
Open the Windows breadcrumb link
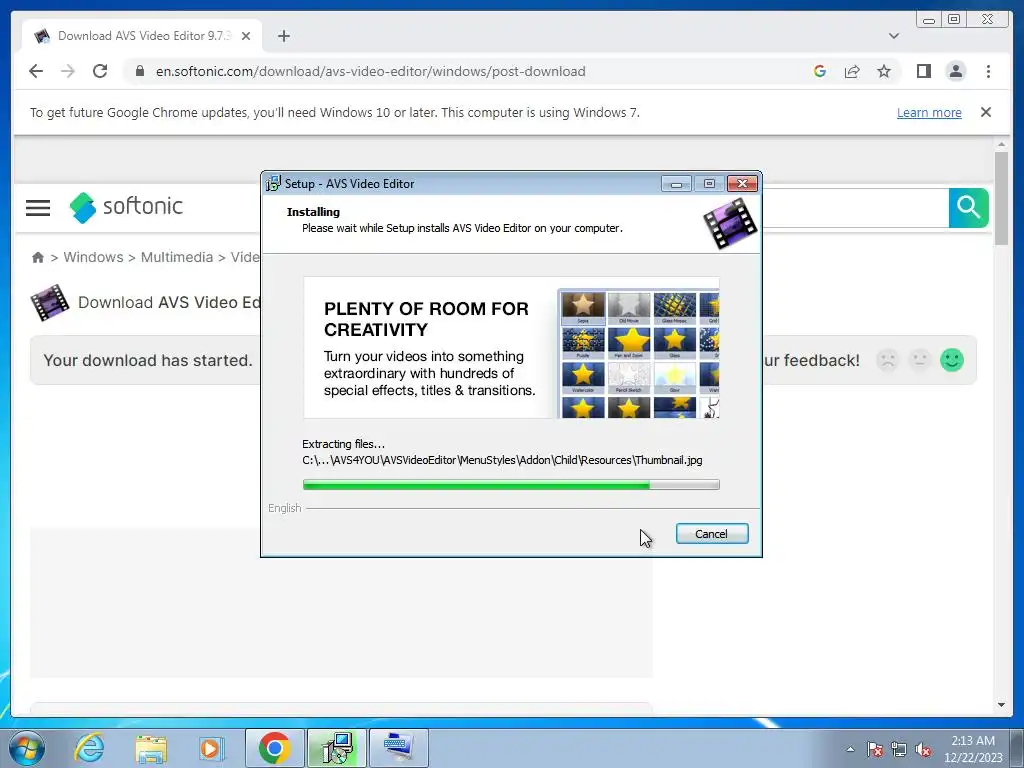pyautogui.click(x=93, y=257)
